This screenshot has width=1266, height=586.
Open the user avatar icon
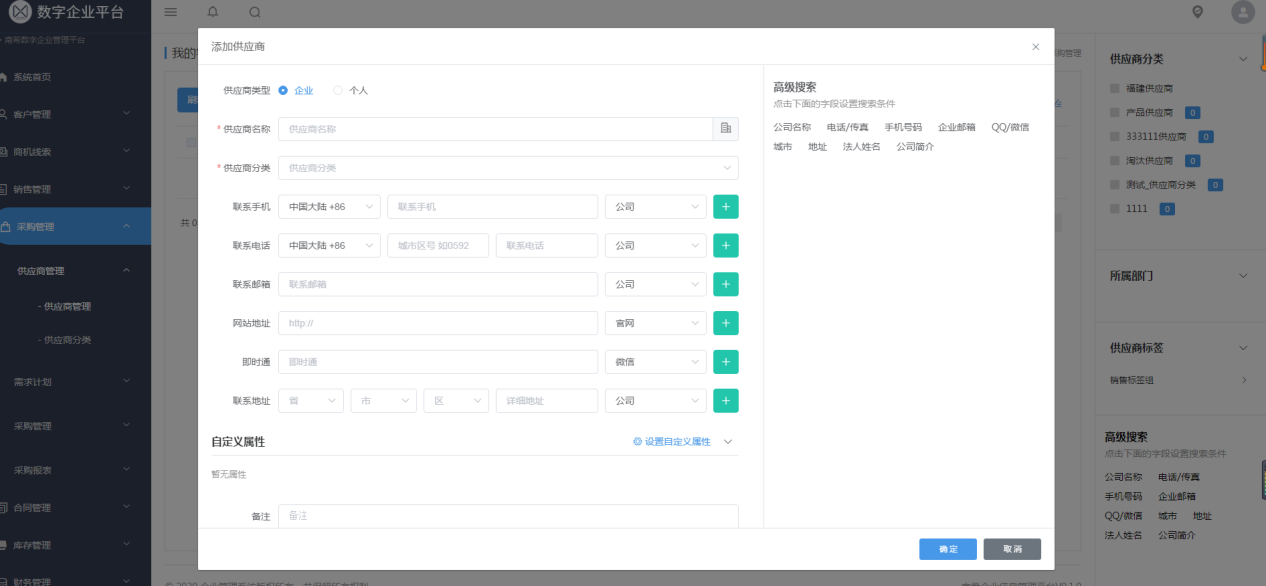pos(1243,12)
